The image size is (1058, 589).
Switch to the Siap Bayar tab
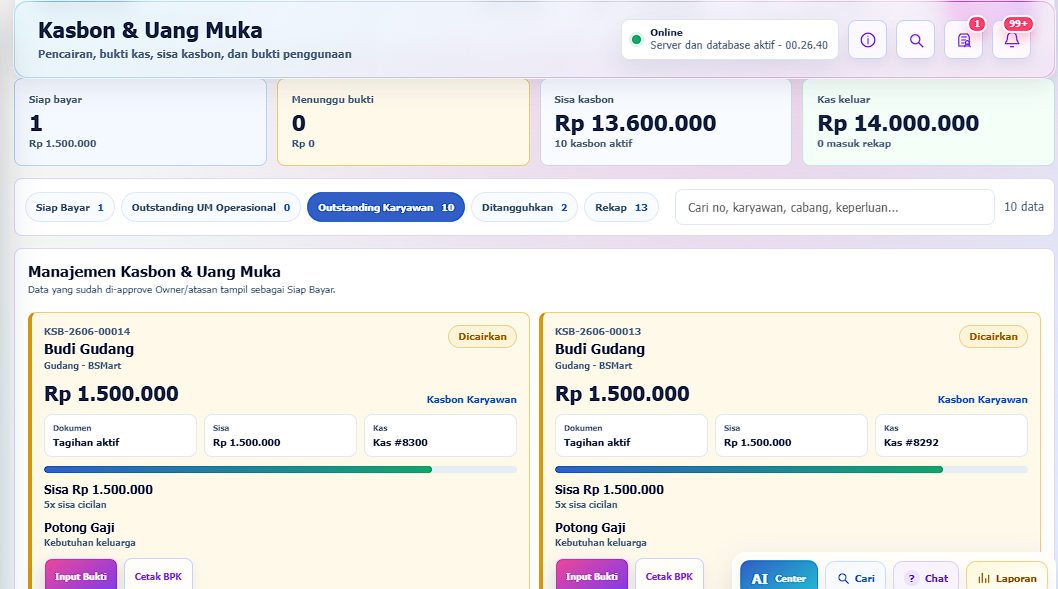tap(69, 207)
